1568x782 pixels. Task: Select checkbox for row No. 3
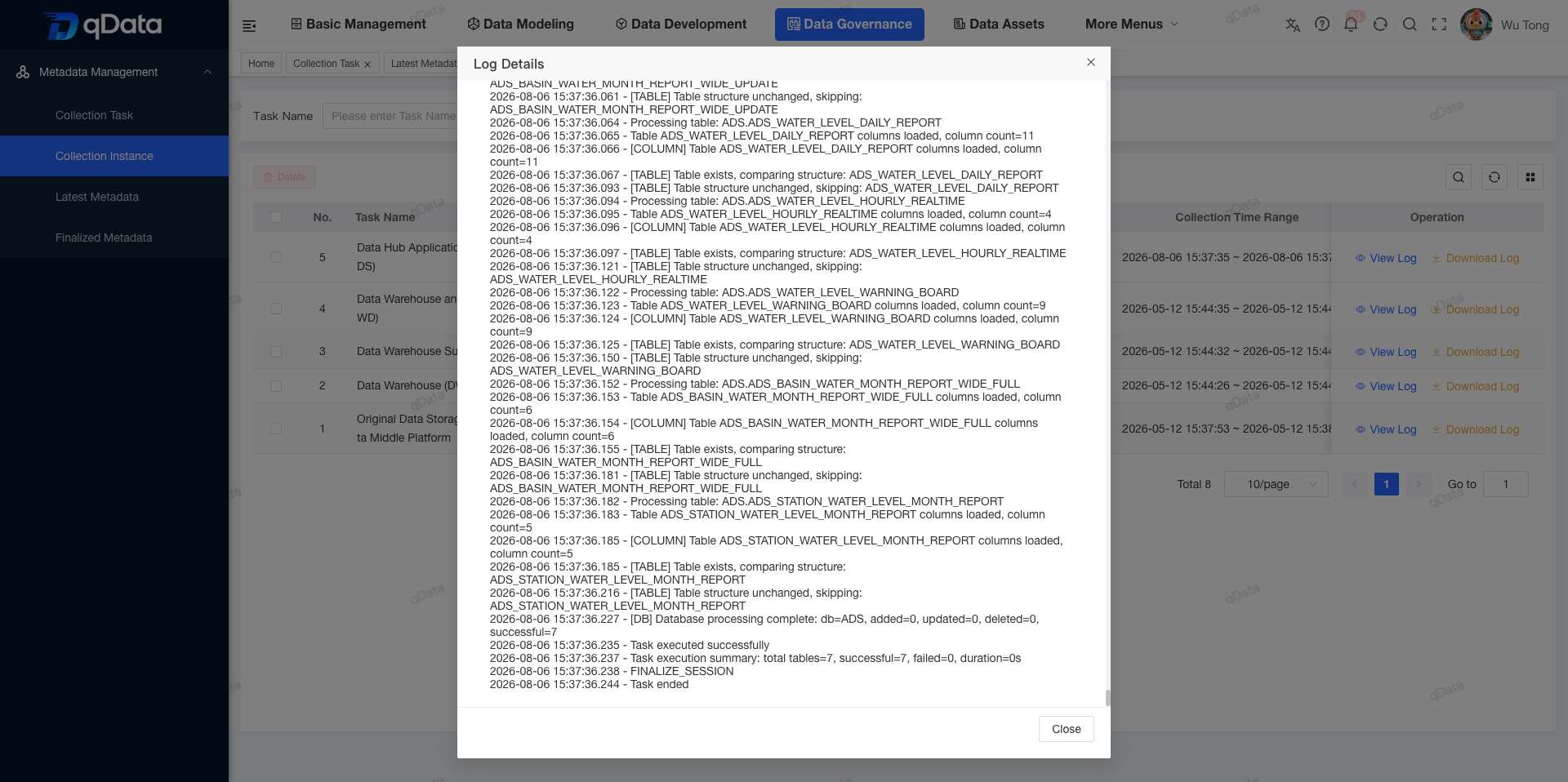276,352
